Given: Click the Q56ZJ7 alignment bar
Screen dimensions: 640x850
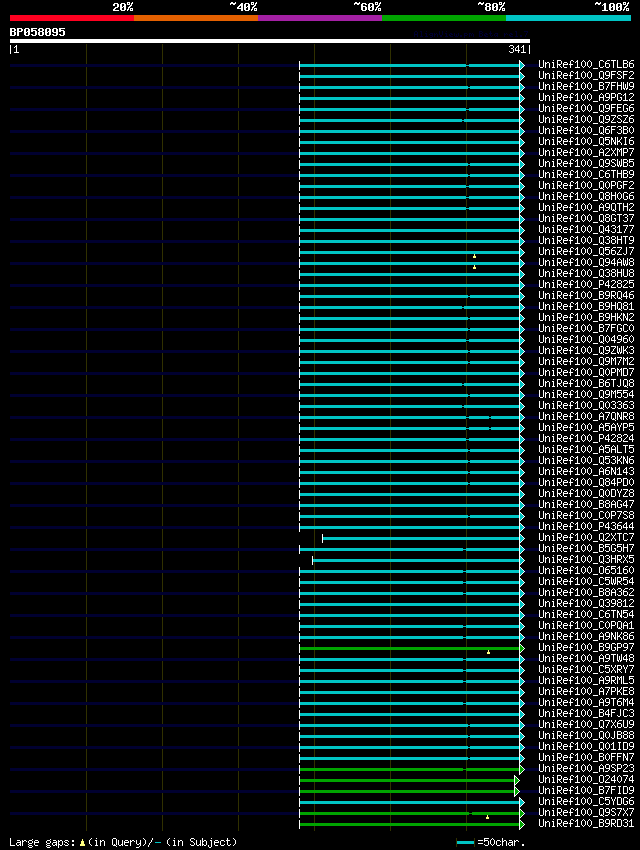Looking at the screenshot, I should [x=412, y=252].
